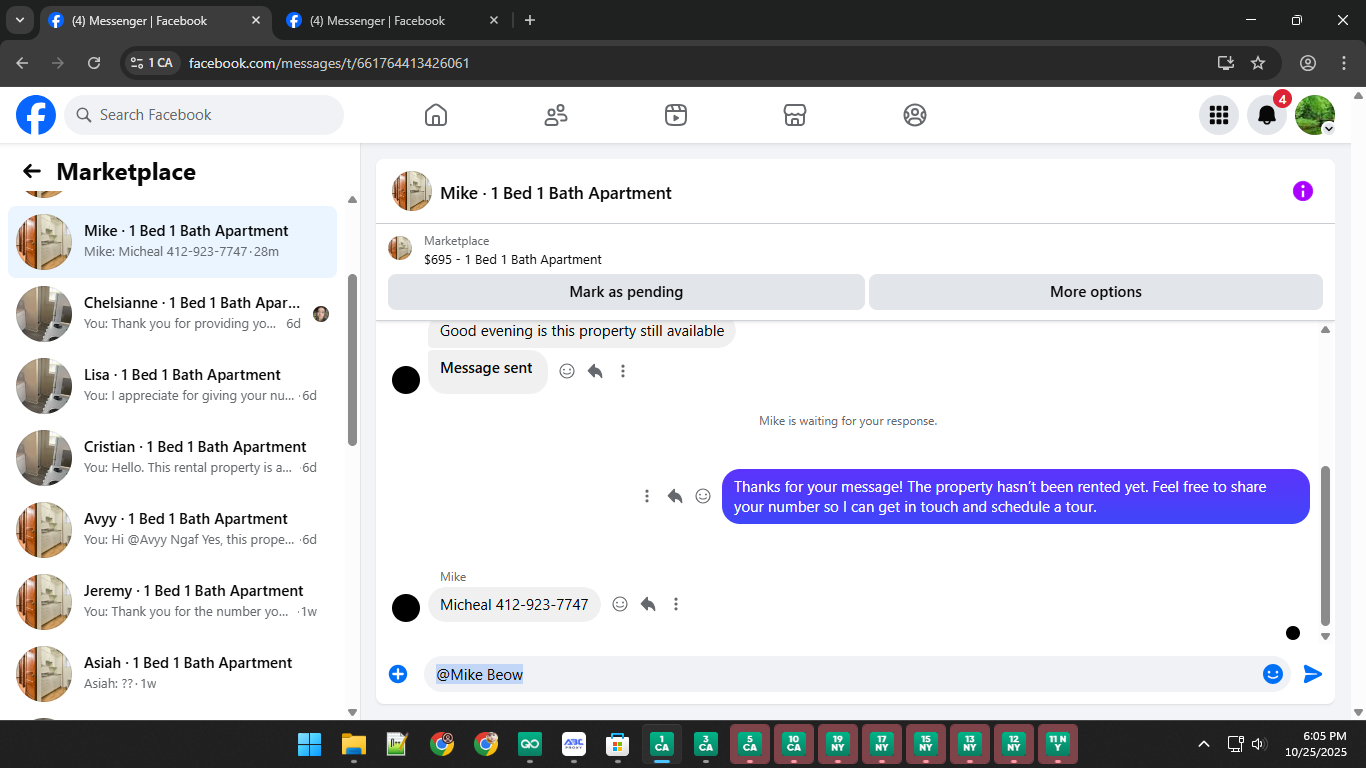Go to the Facebook Home feed icon
1366x768 pixels.
pos(436,115)
